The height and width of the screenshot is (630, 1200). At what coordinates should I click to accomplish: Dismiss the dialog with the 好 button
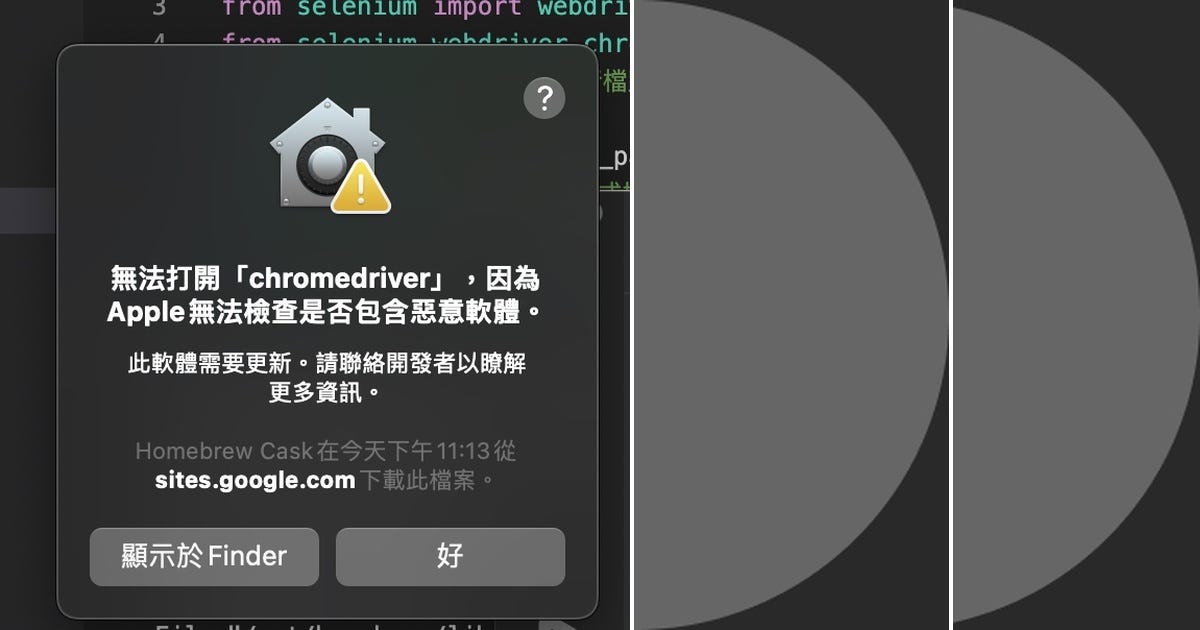point(450,556)
